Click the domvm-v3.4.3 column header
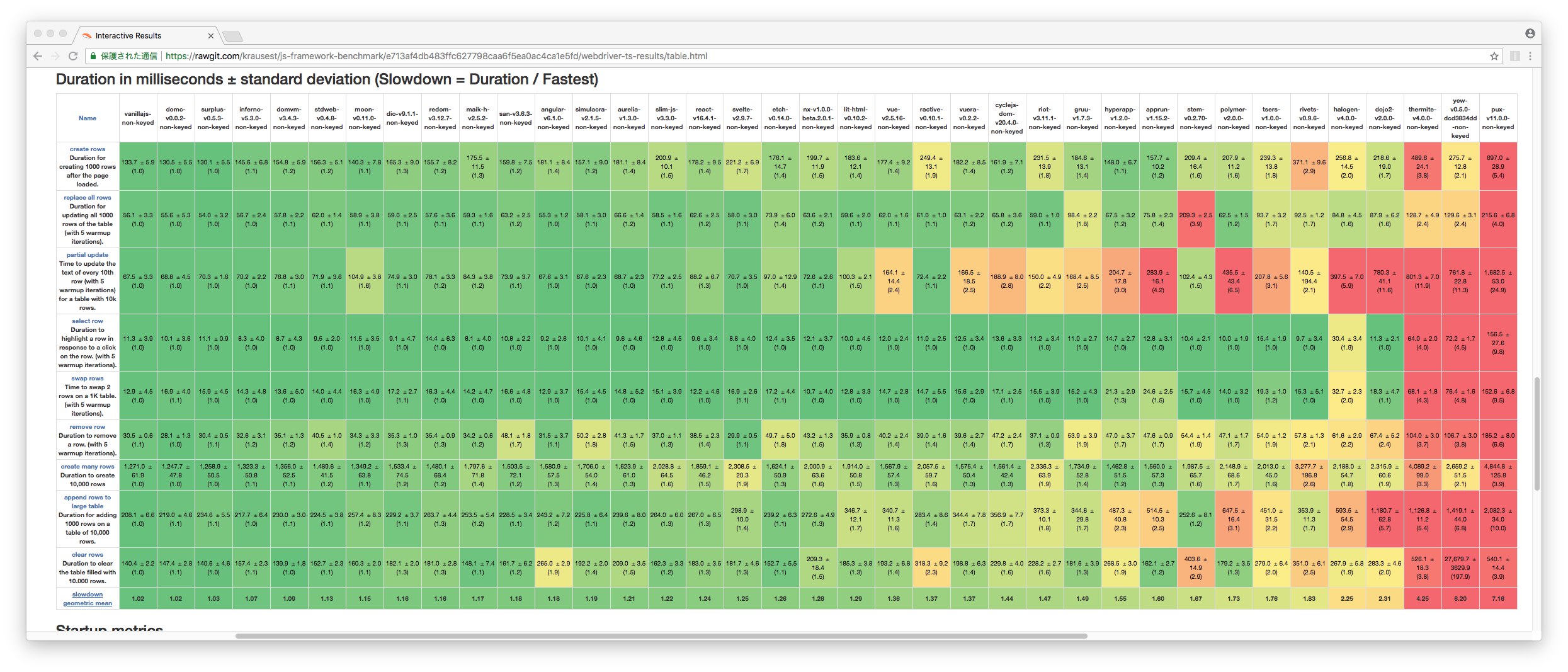Image resolution: width=1568 pixels, height=672 pixels. coord(289,118)
